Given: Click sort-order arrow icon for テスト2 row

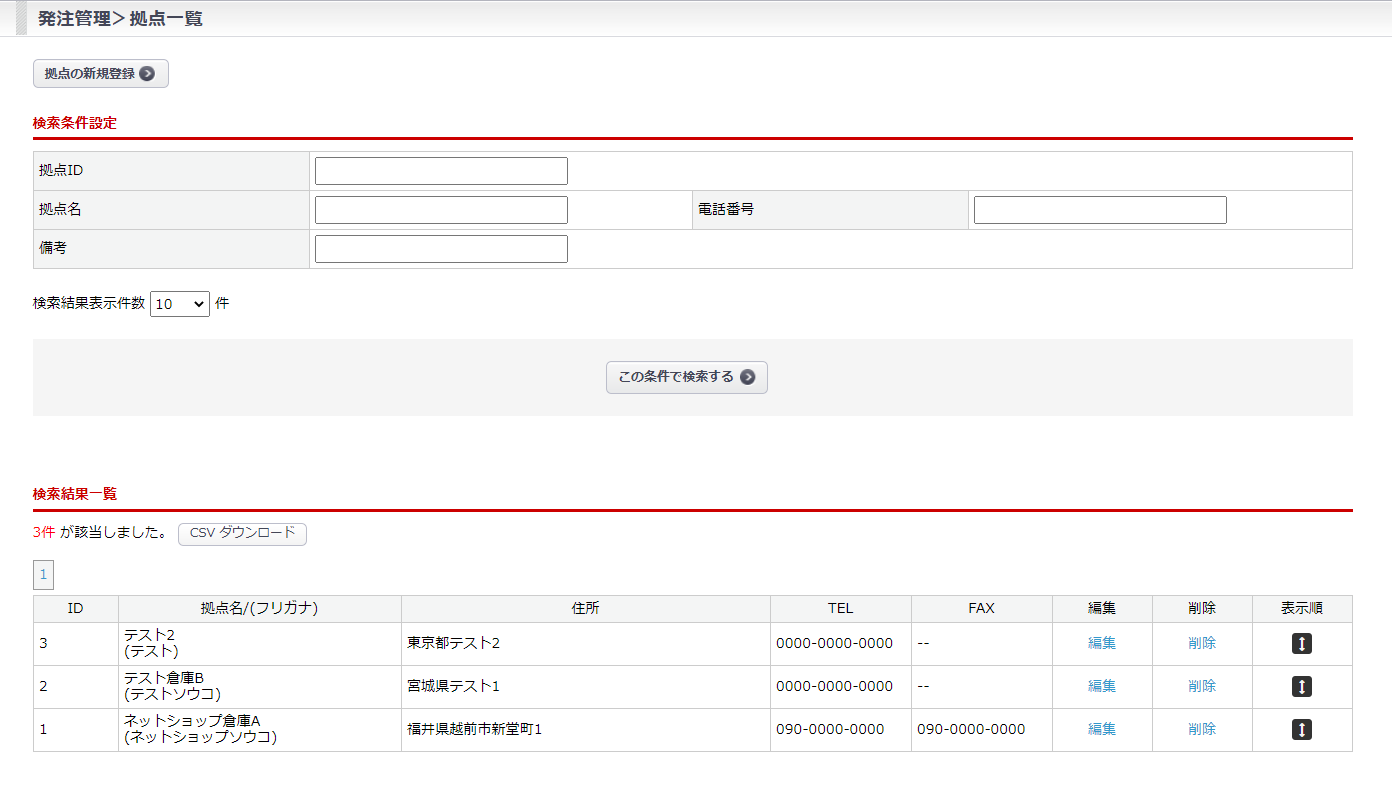Looking at the screenshot, I should tap(1301, 644).
